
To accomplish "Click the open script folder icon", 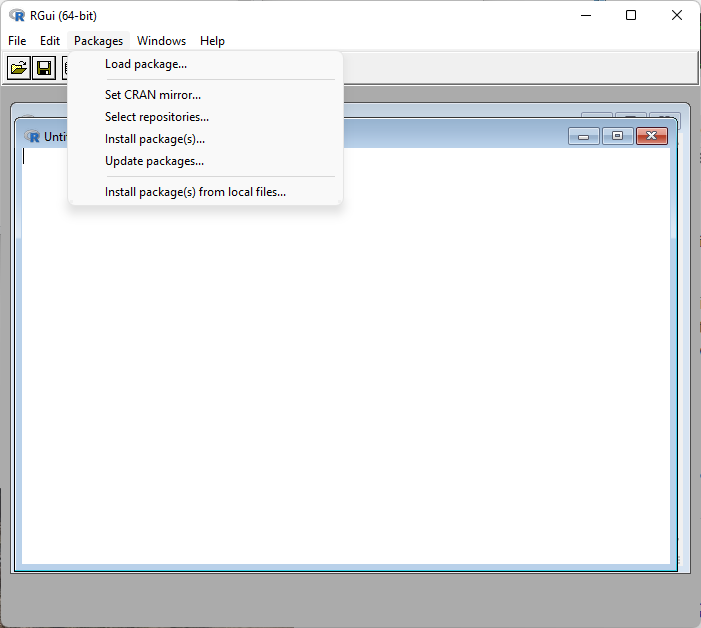I will tap(18, 68).
